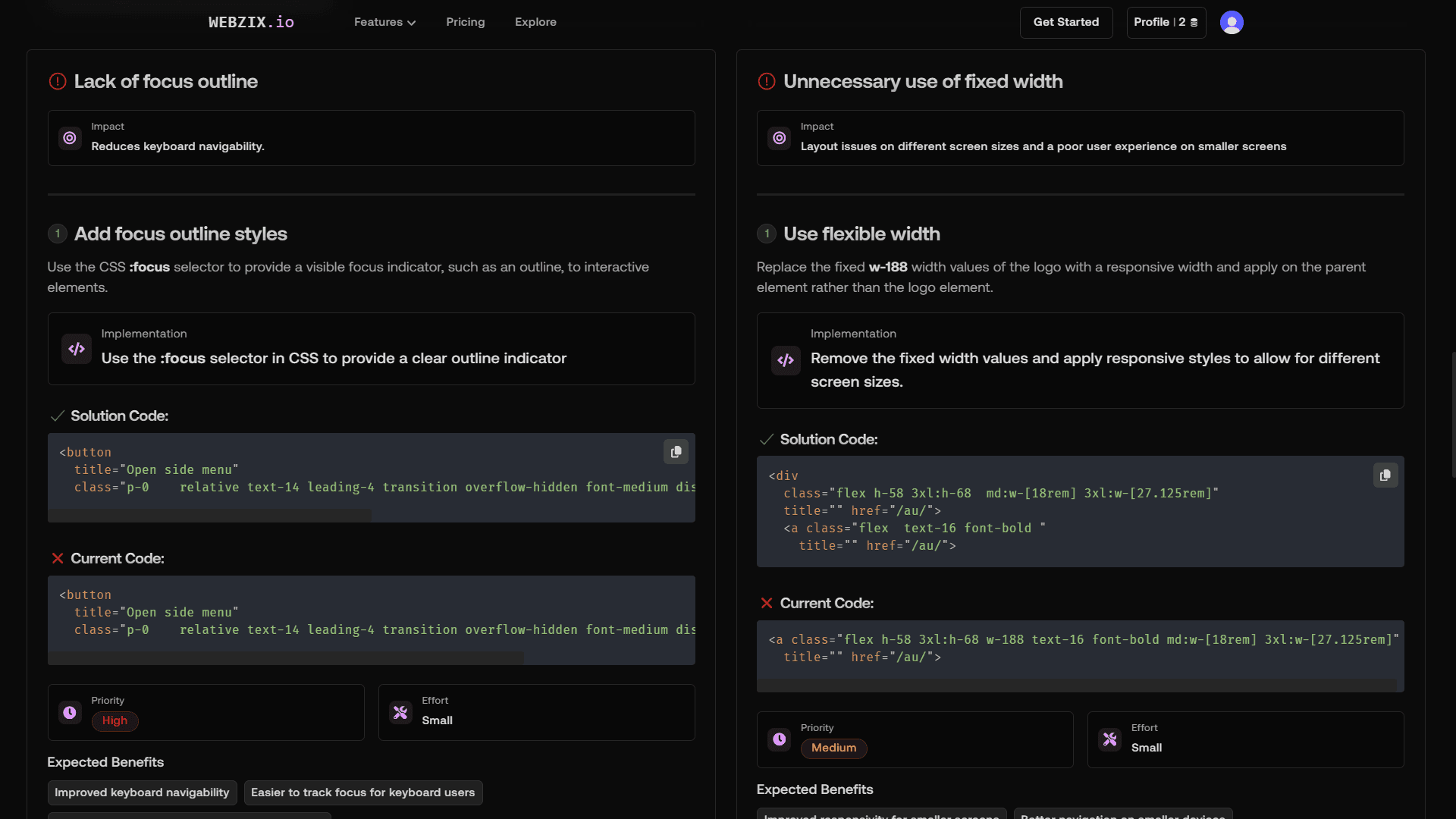
Task: Click the step 1 badge for Use flexible width
Action: coord(767,234)
